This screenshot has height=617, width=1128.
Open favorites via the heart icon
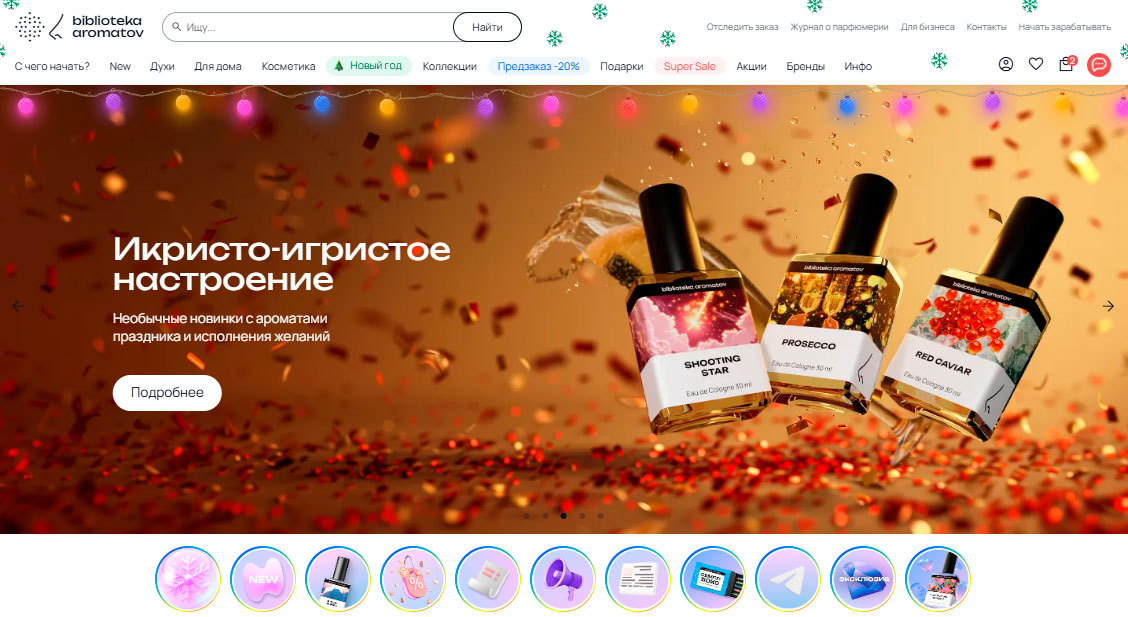[1036, 64]
